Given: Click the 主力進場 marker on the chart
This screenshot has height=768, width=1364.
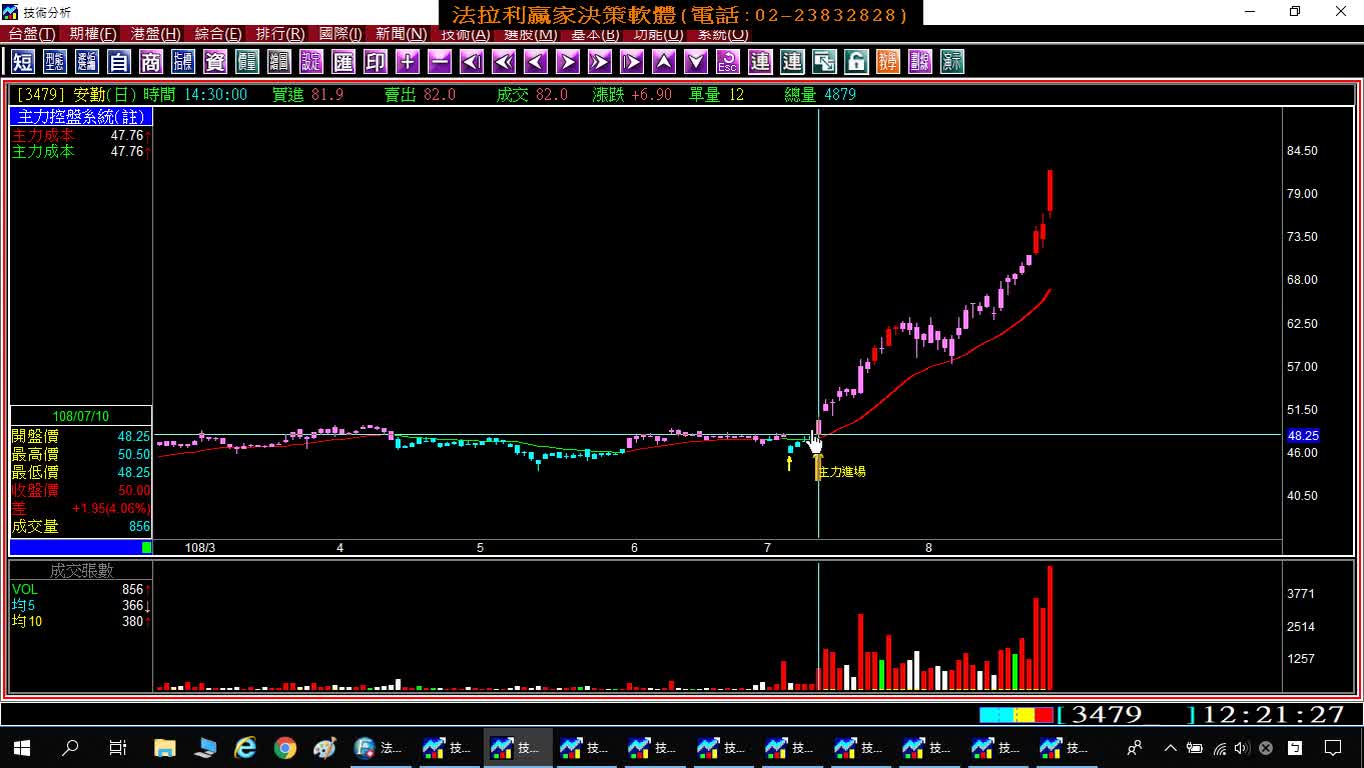Looking at the screenshot, I should [x=841, y=471].
